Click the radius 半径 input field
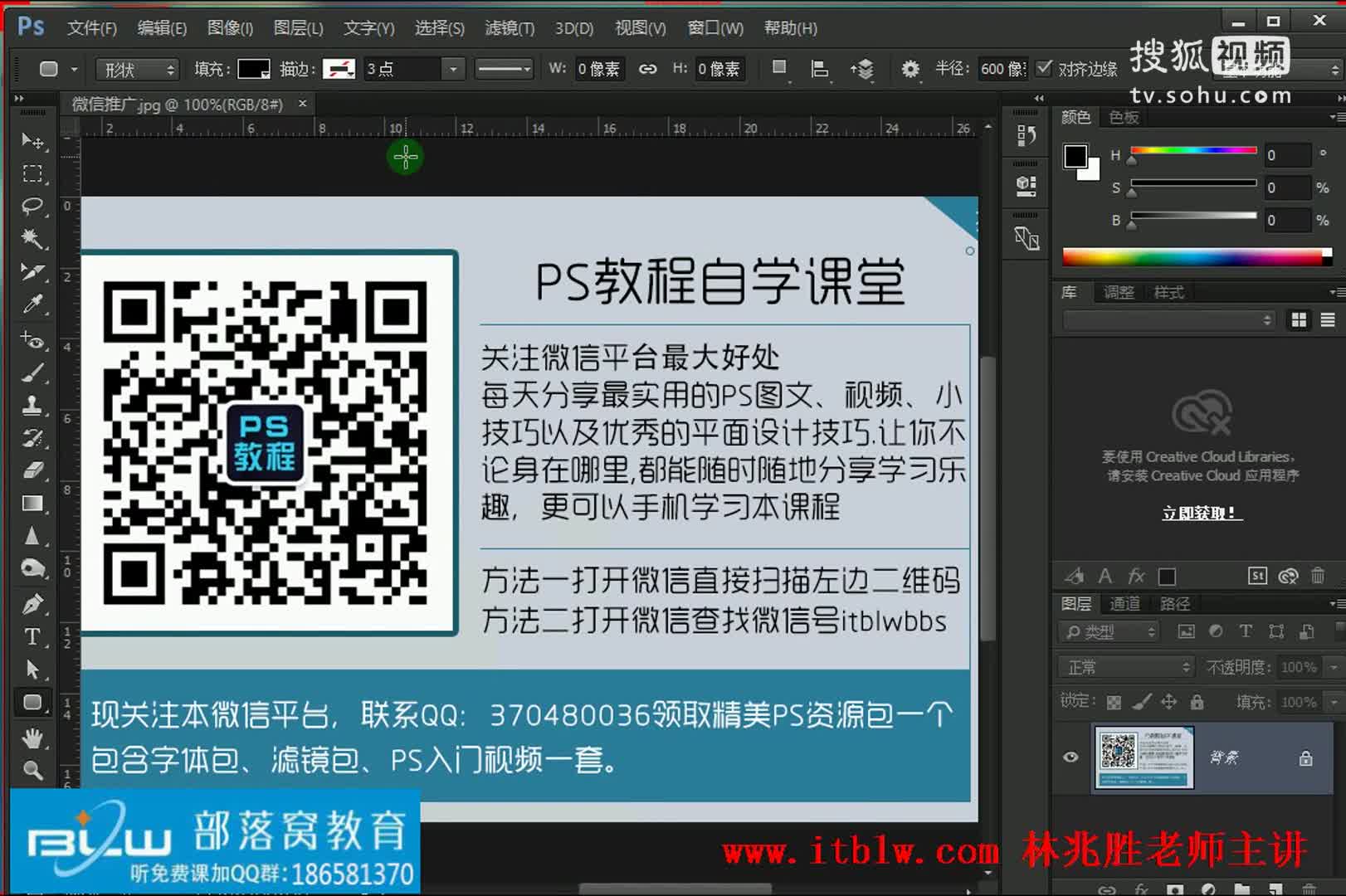 [x=1002, y=70]
